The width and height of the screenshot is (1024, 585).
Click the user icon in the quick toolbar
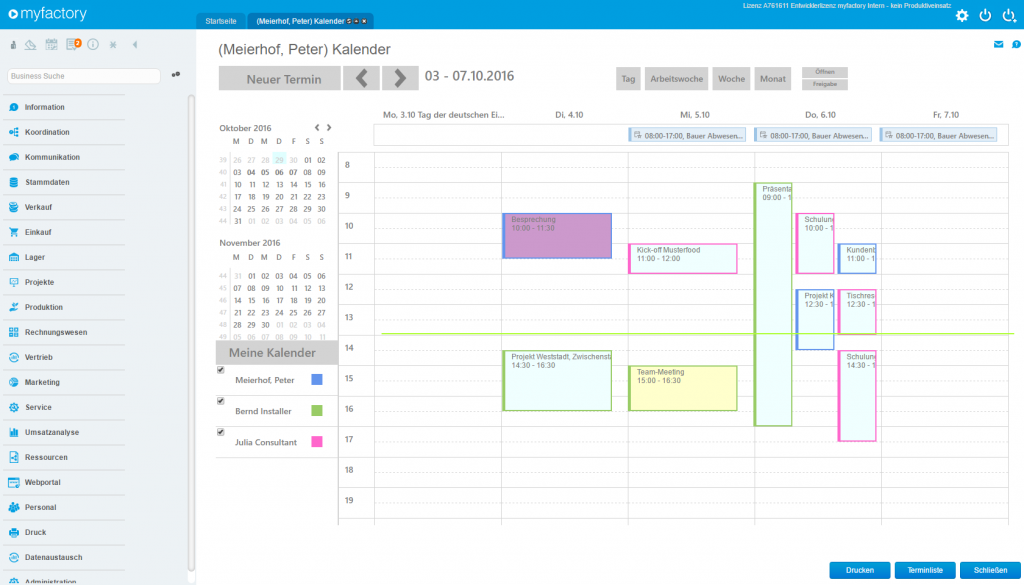click(x=13, y=44)
